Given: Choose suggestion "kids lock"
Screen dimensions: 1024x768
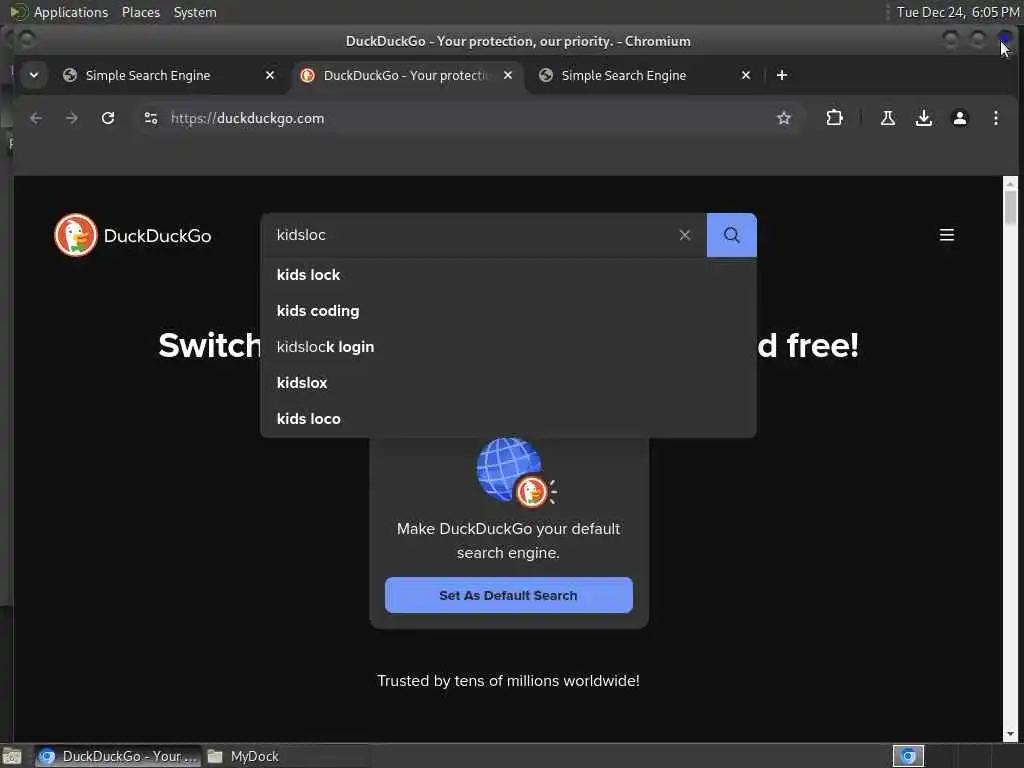Looking at the screenshot, I should pyautogui.click(x=508, y=275).
